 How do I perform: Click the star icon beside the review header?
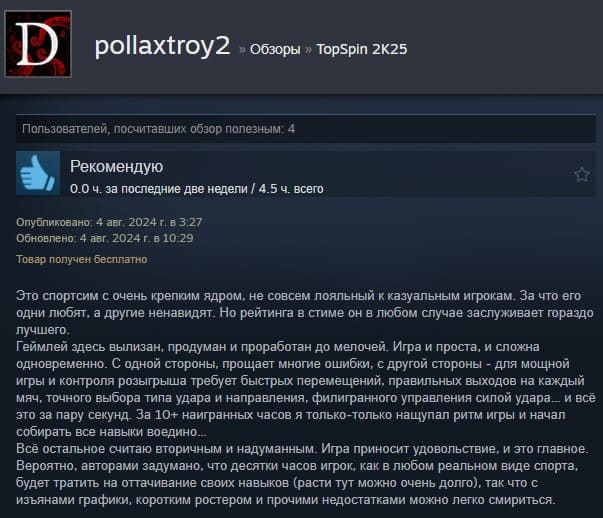coord(582,174)
